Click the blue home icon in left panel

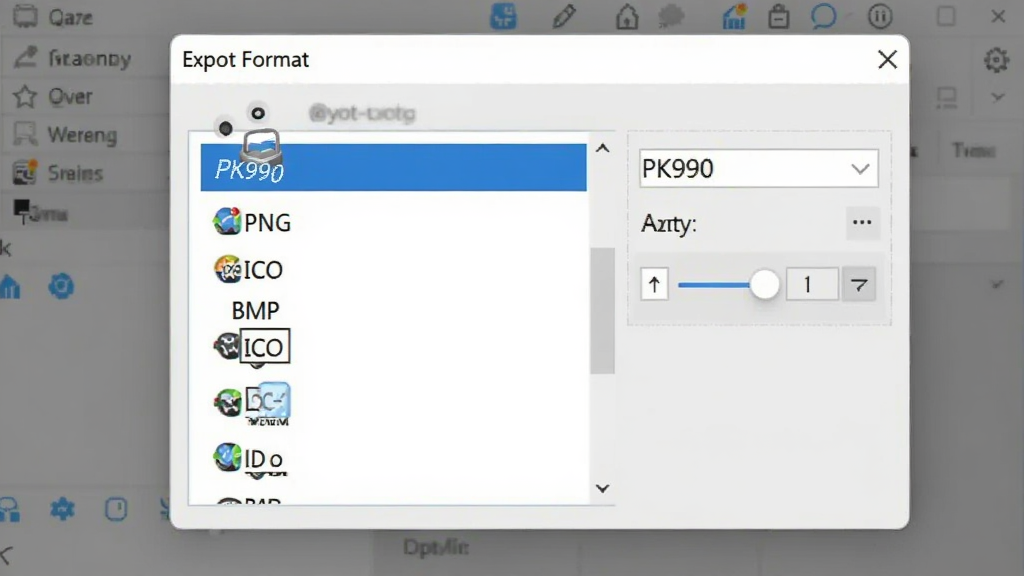pyautogui.click(x=10, y=286)
